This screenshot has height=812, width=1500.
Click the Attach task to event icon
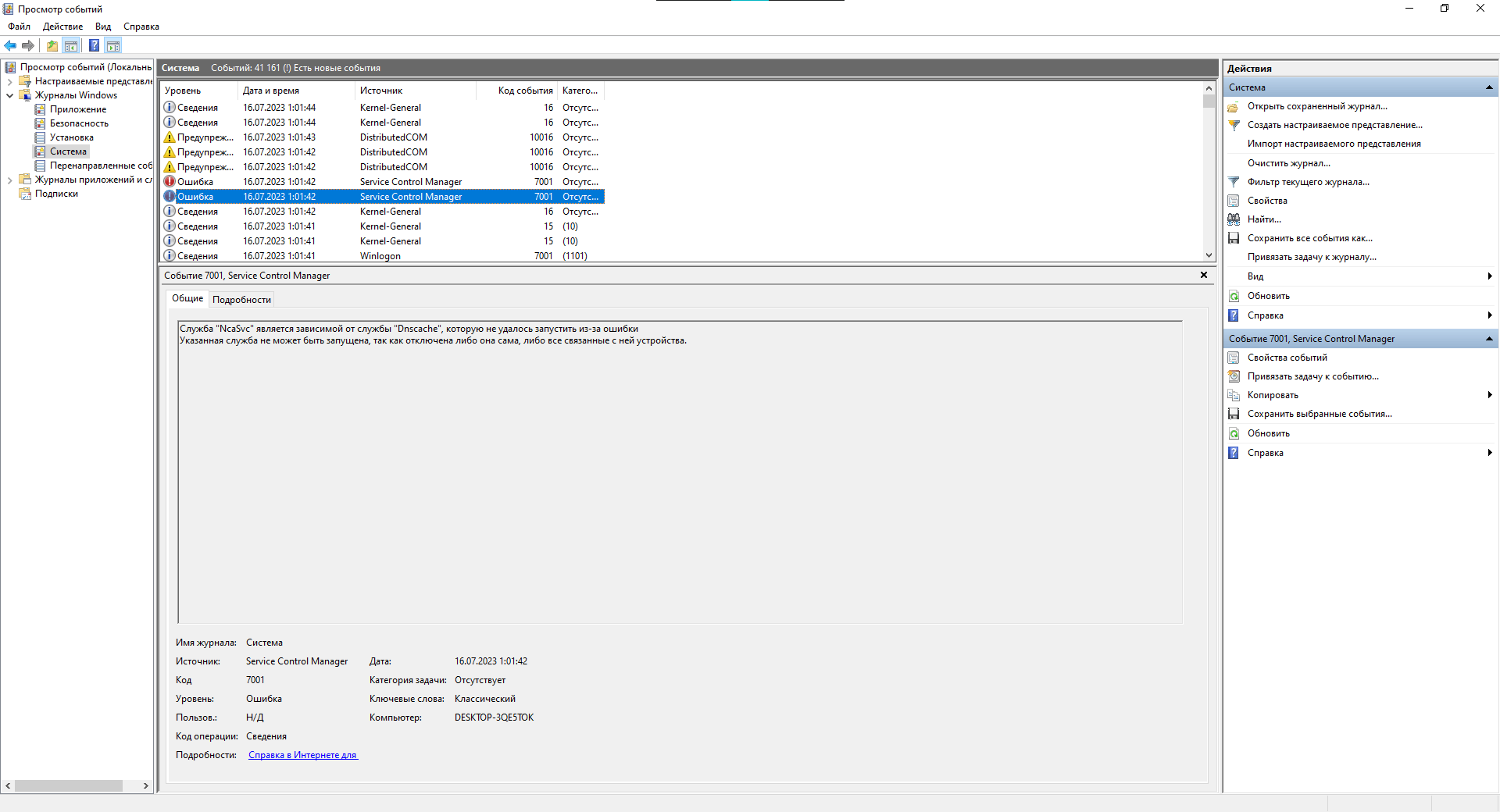(1234, 376)
